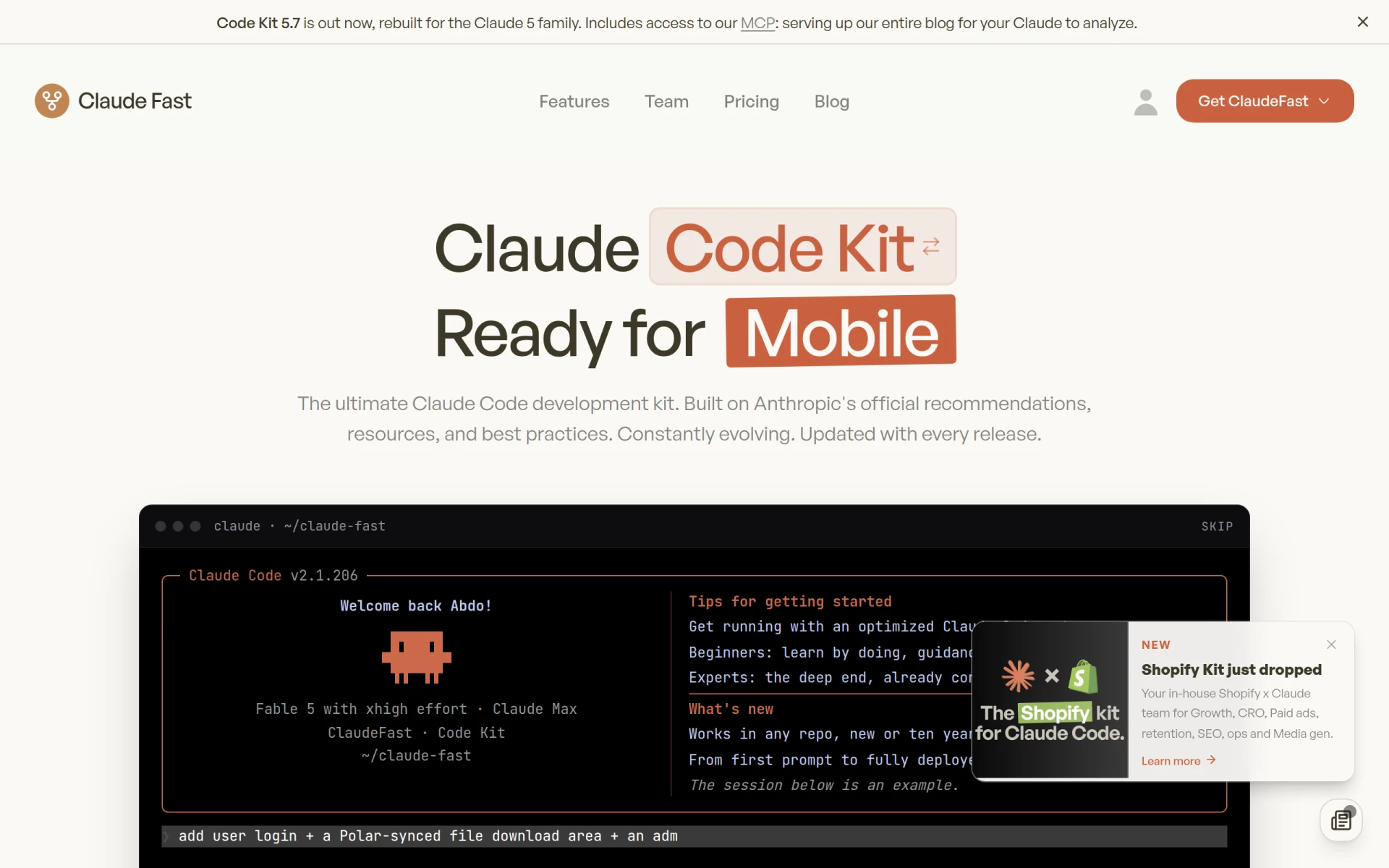
Task: Go to the Team page
Action: coord(666,101)
